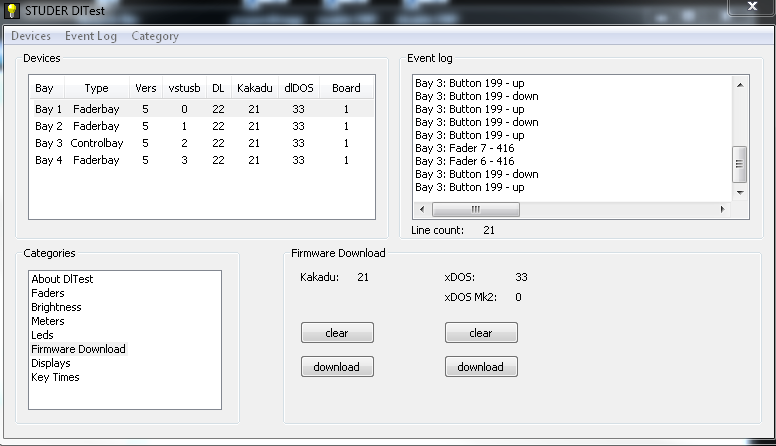Select the Faders category
Screen dimensions: 776x446
[x=48, y=293]
